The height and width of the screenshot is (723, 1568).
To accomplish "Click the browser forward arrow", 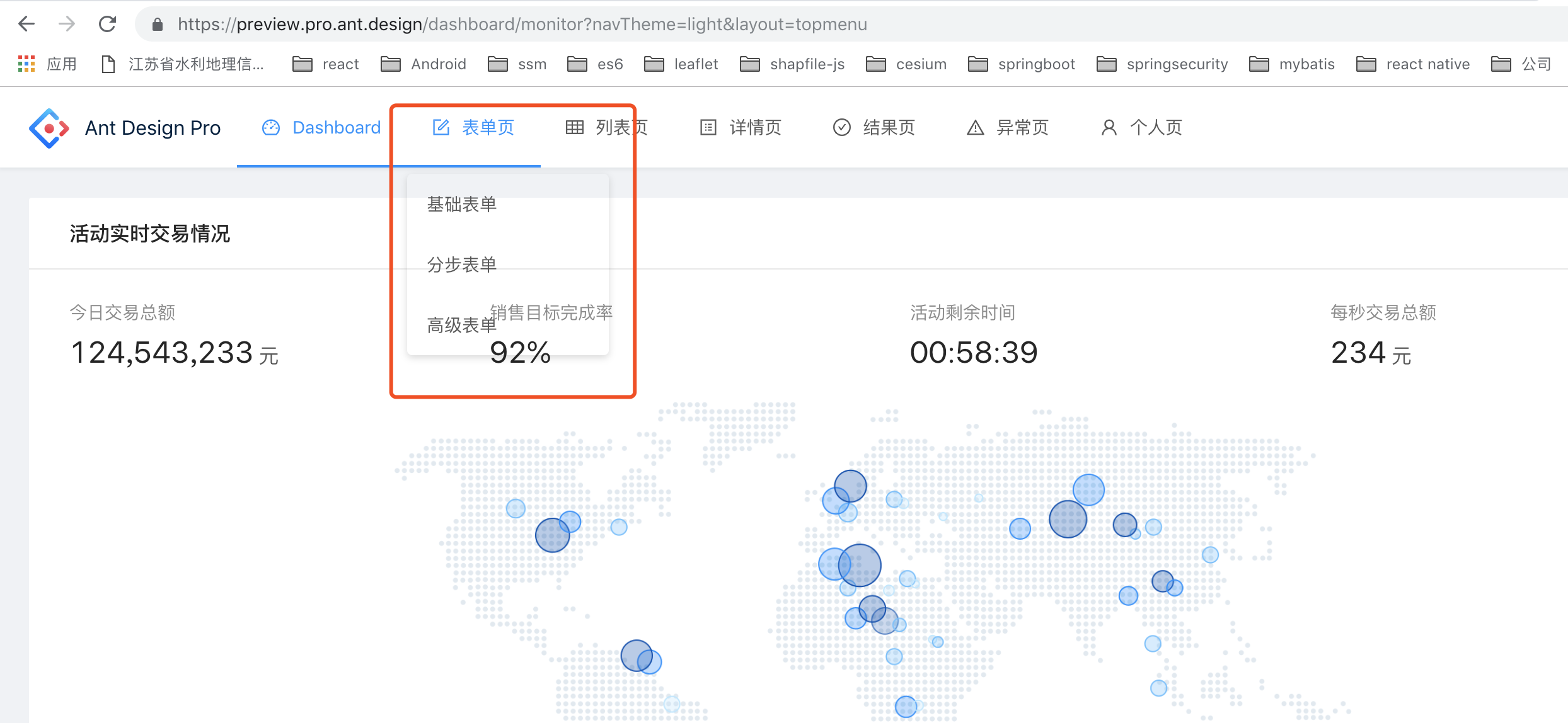I will click(x=67, y=24).
